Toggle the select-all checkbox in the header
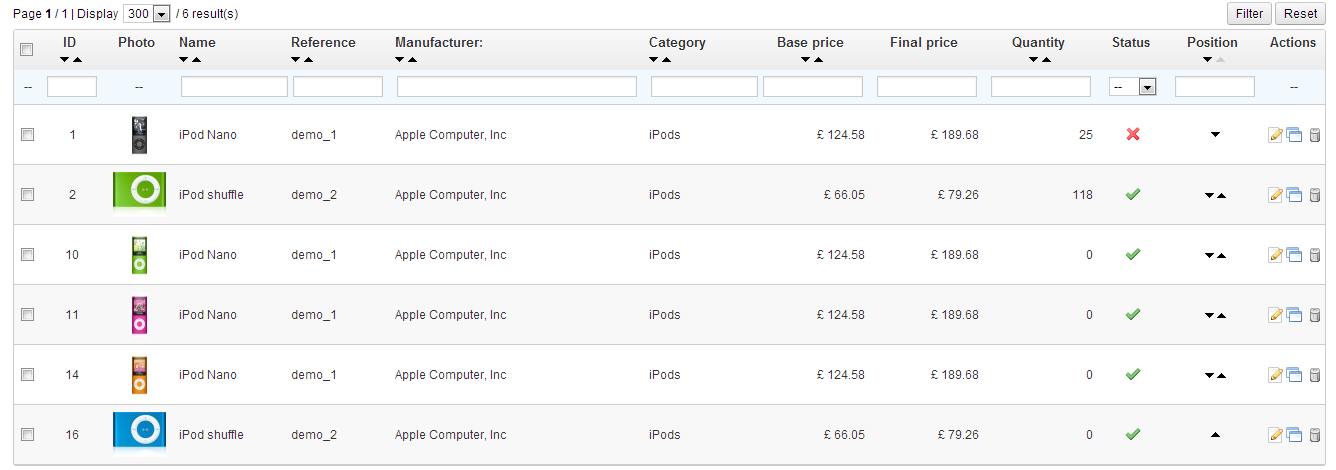Viewport: 1336px width, 470px height. [27, 50]
